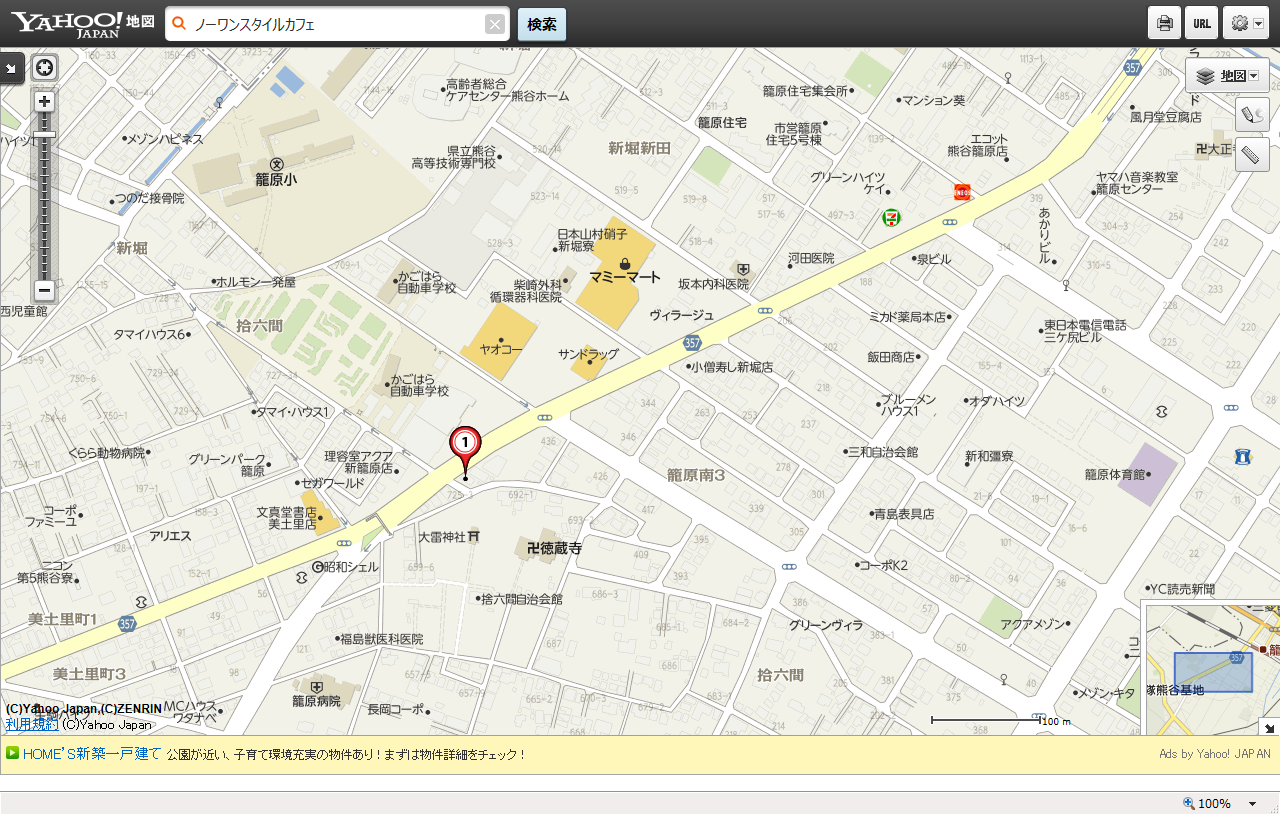This screenshot has width=1280, height=815.
Task: Click the ノーワンスタイルカフェ search field
Action: coord(335,25)
